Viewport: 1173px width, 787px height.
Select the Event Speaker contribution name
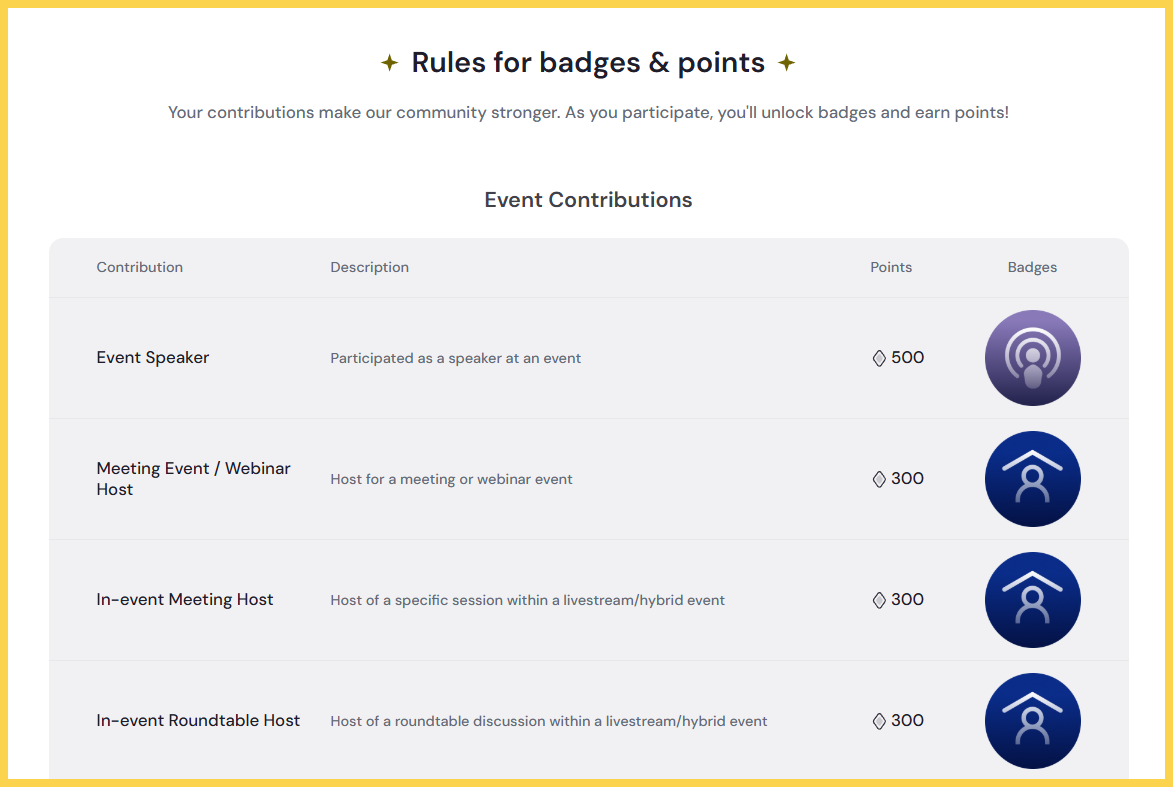pyautogui.click(x=153, y=358)
